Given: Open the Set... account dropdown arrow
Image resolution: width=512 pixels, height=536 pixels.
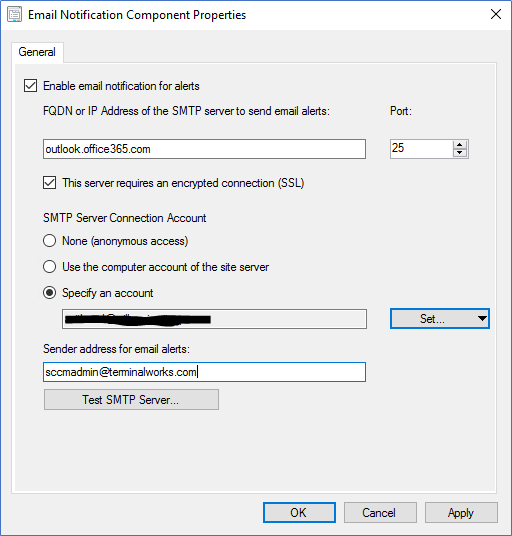Looking at the screenshot, I should click(482, 319).
